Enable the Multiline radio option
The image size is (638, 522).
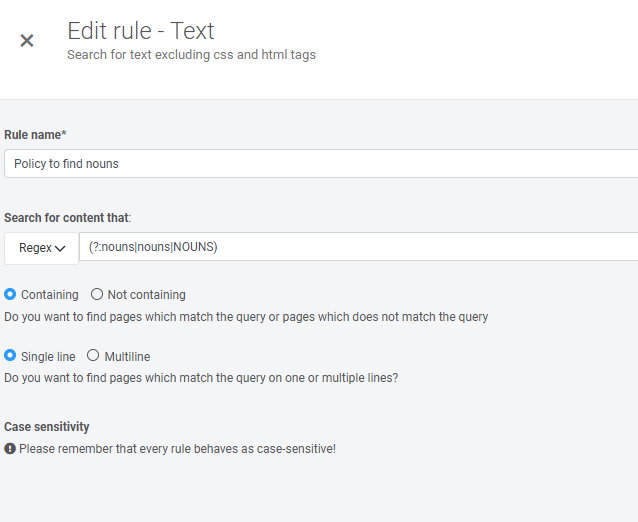coord(93,356)
